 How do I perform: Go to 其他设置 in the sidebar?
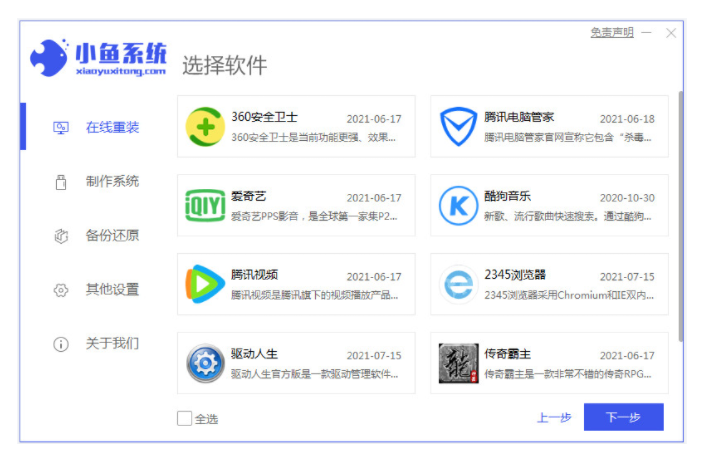click(111, 289)
